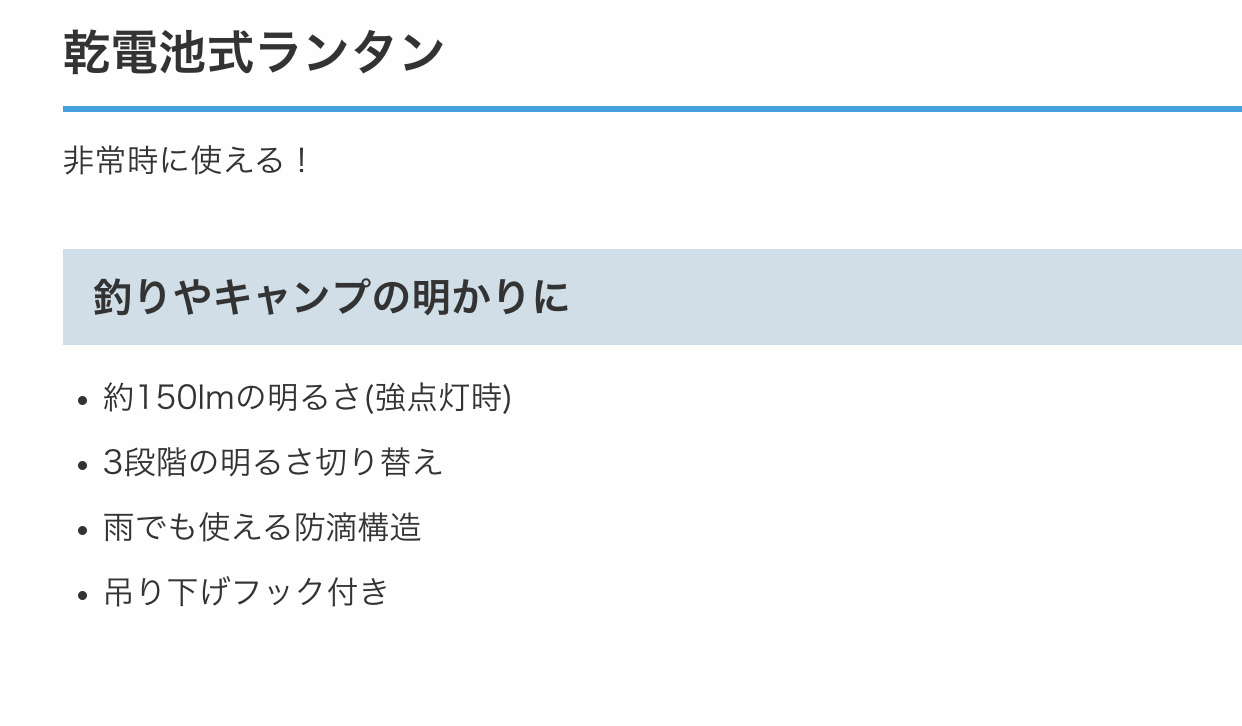Click the list item 雨でも使える防滴構造

(262, 527)
